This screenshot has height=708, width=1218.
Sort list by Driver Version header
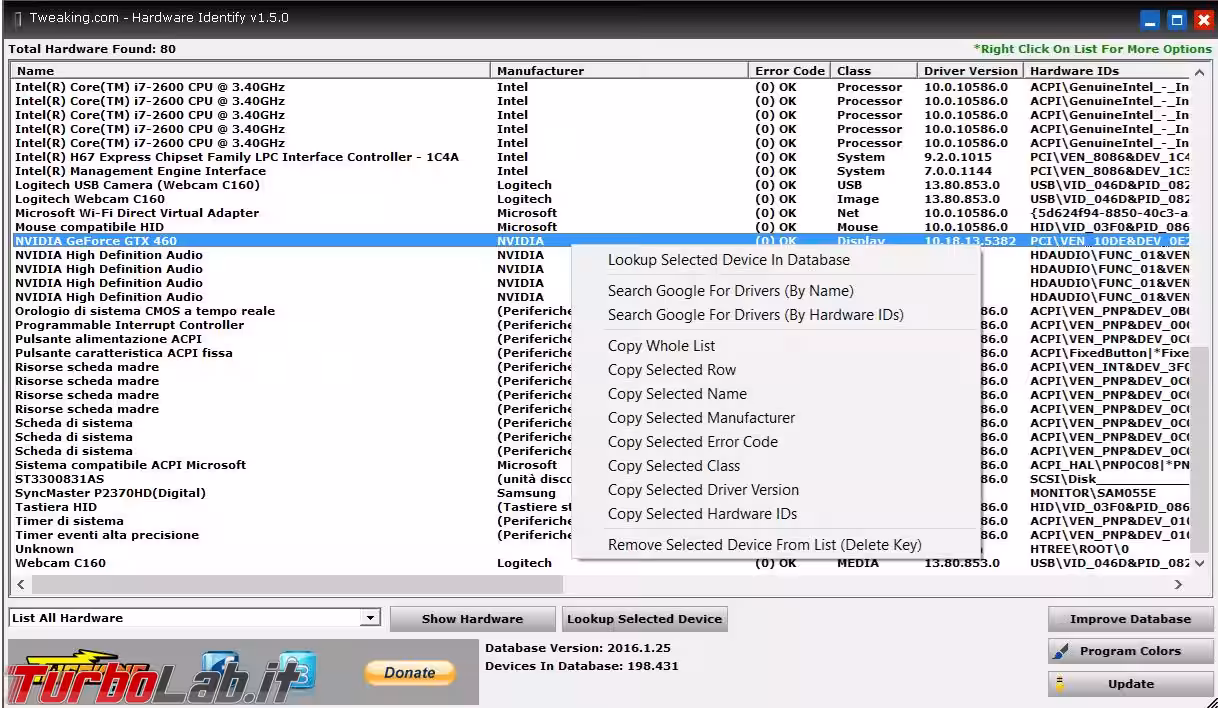tap(969, 71)
